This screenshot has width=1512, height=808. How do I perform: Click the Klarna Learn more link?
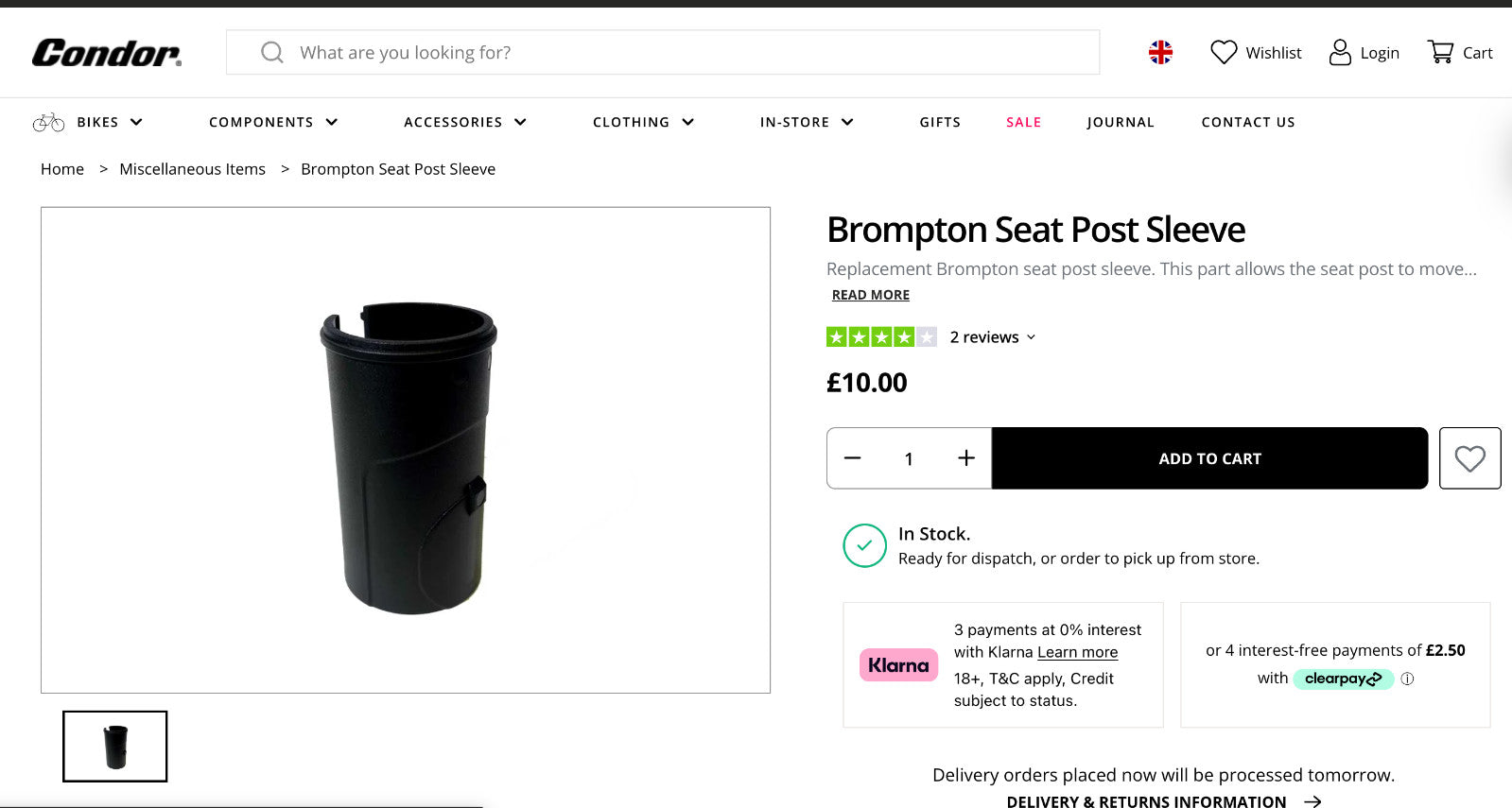pos(1077,652)
